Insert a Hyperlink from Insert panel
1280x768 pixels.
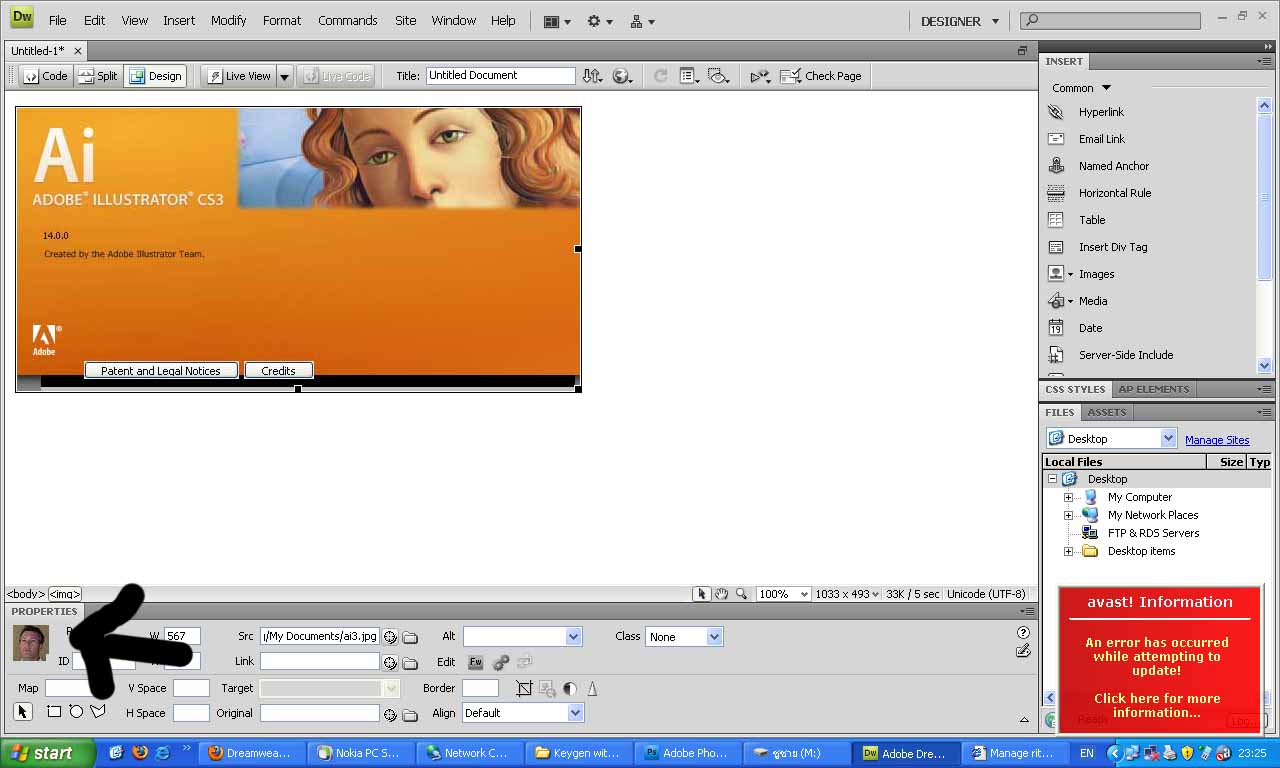1101,112
